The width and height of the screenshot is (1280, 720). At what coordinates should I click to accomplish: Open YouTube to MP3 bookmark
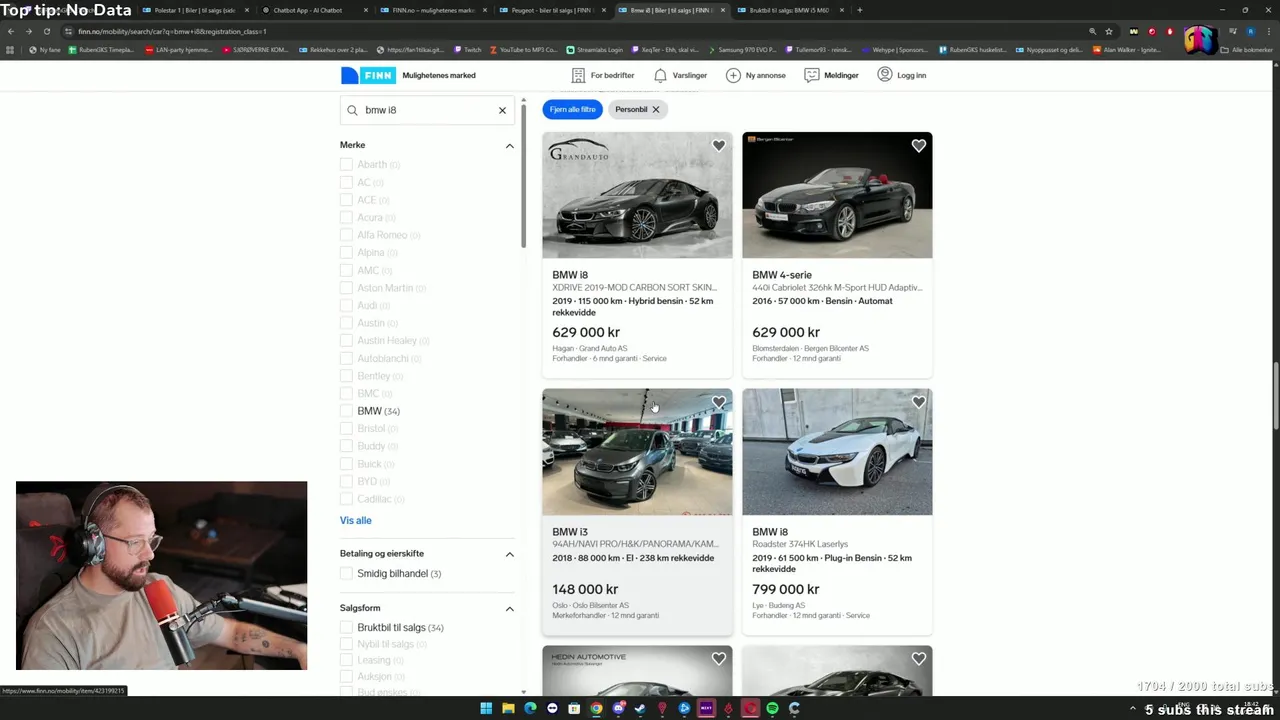[x=523, y=49]
